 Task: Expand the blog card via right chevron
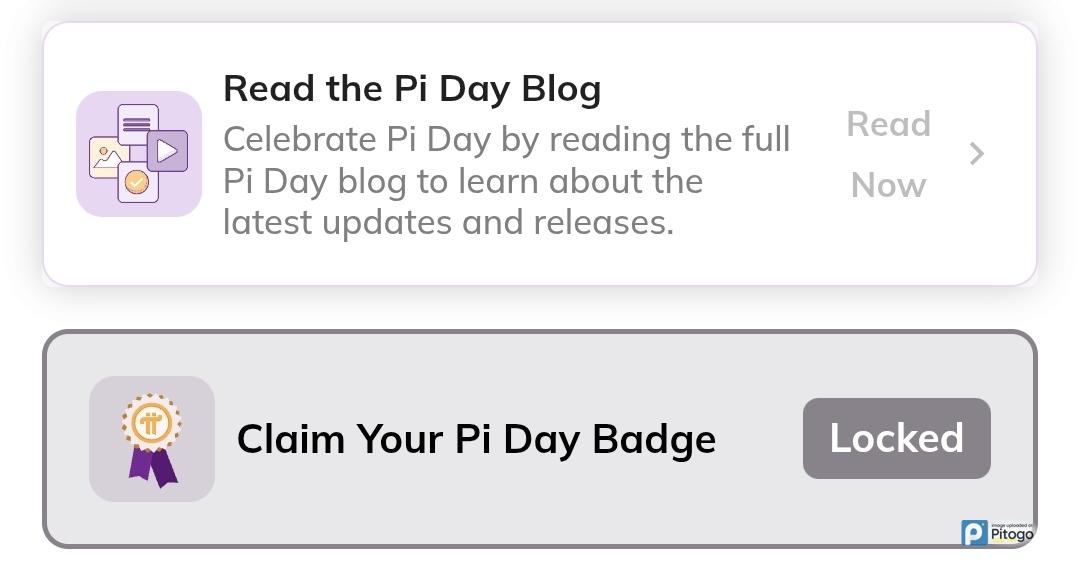977,153
